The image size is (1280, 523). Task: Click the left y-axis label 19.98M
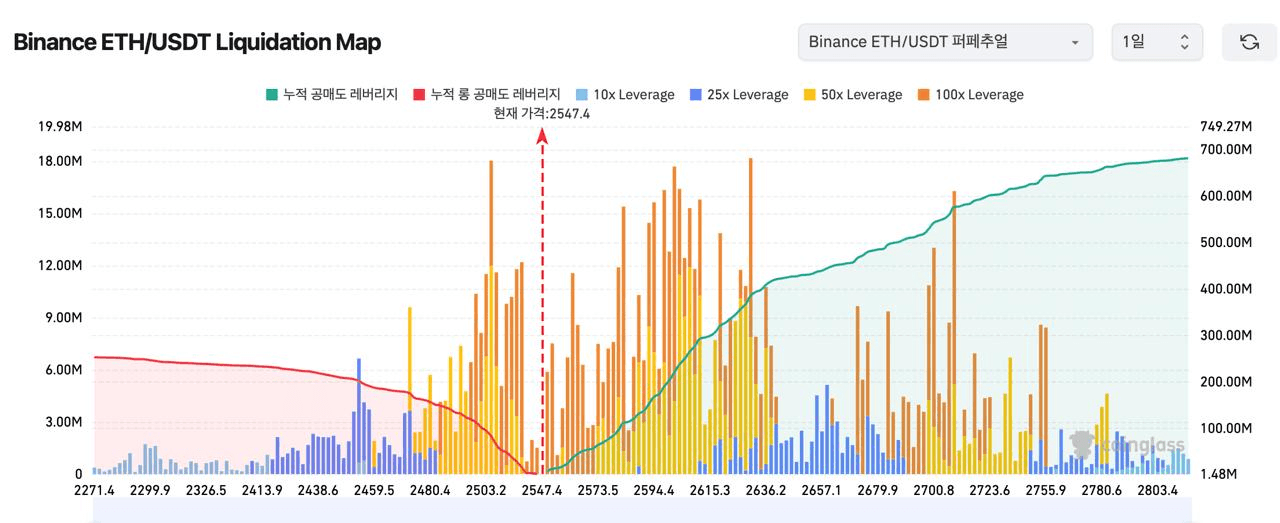coord(60,126)
